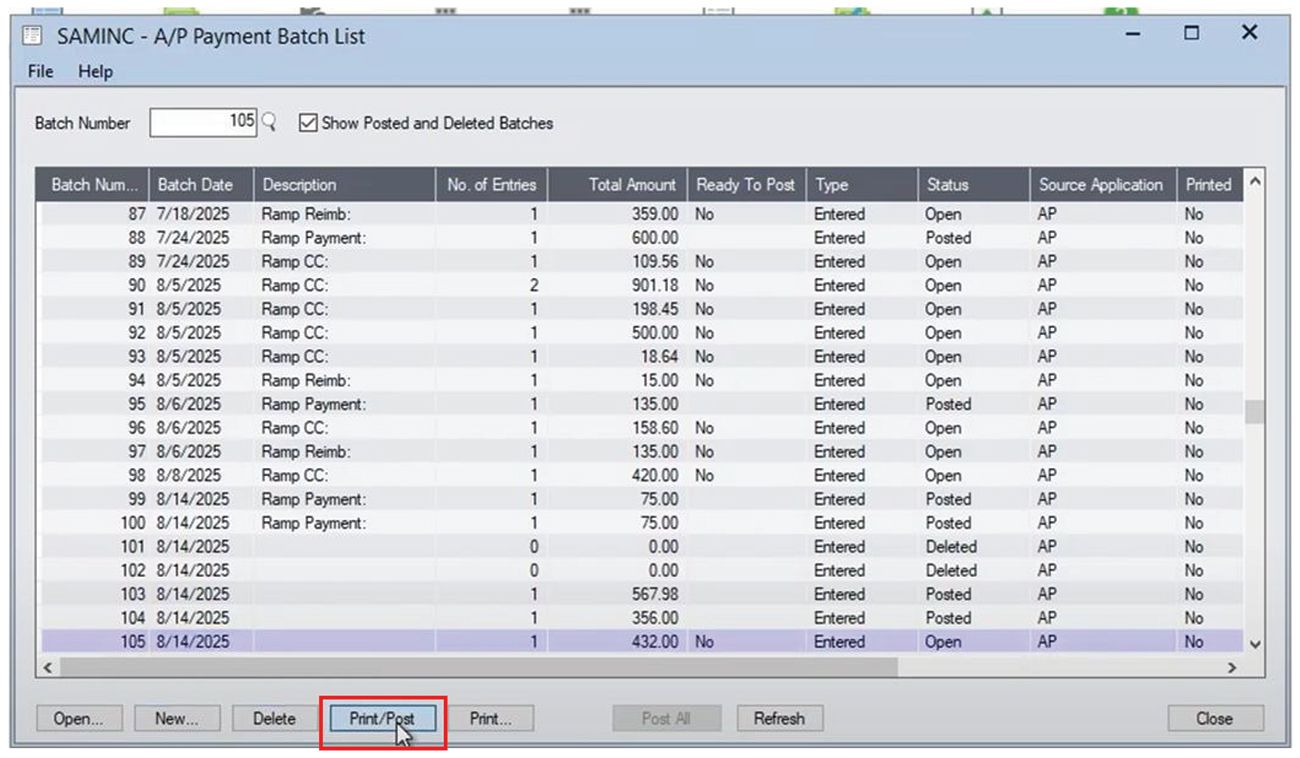Click Posted status of batch 88

coord(948,238)
